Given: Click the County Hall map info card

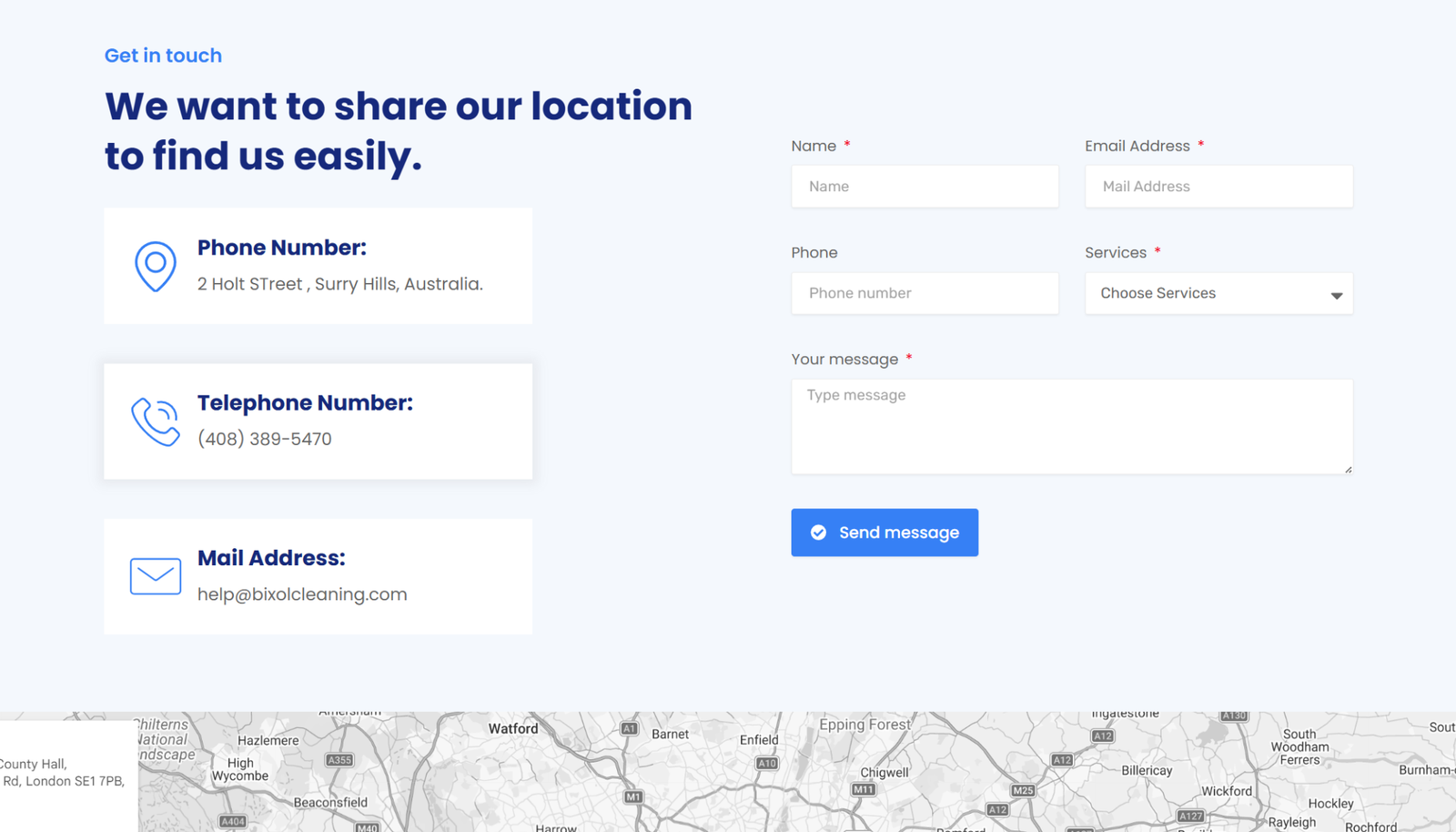Looking at the screenshot, I should pyautogui.click(x=68, y=776).
